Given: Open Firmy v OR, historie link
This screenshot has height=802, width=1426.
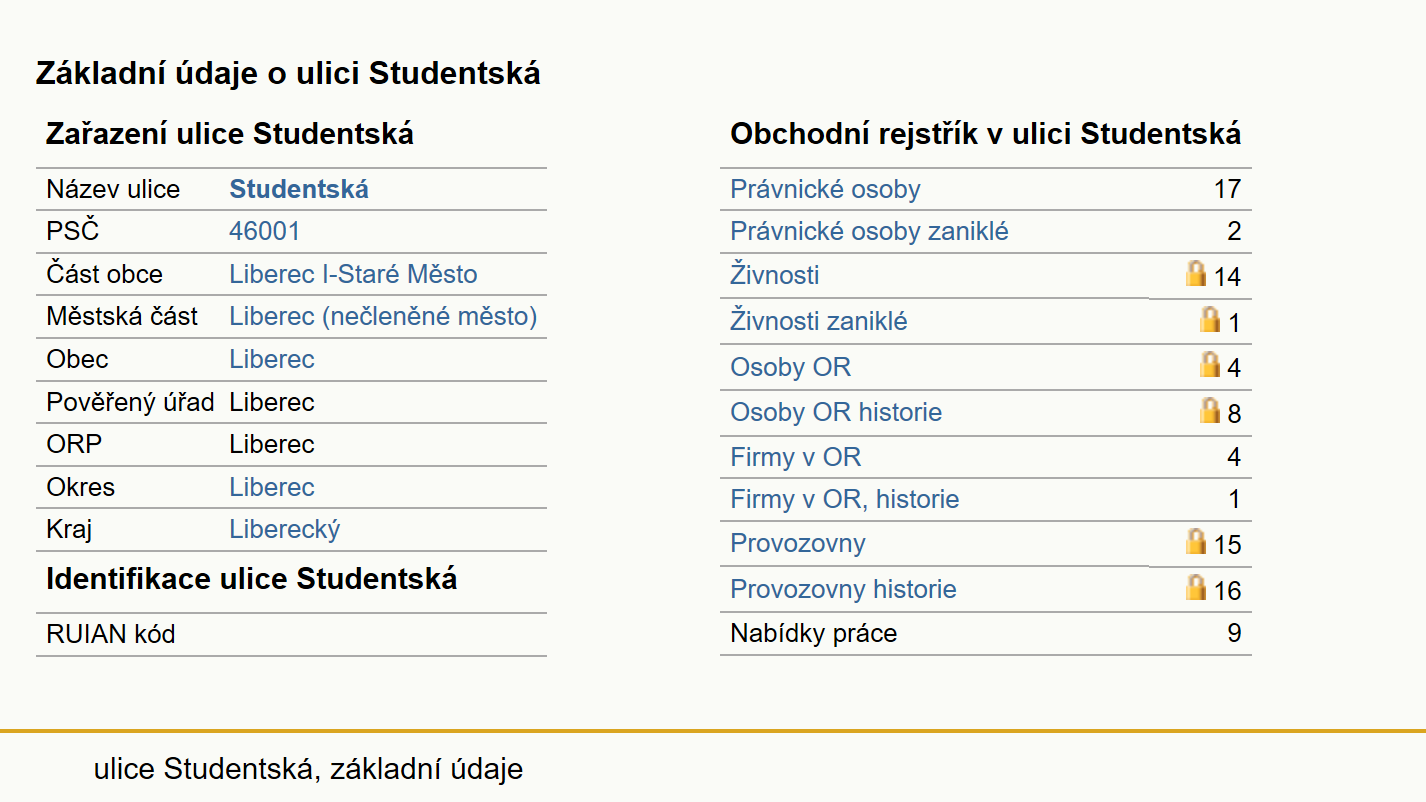Looking at the screenshot, I should (844, 500).
